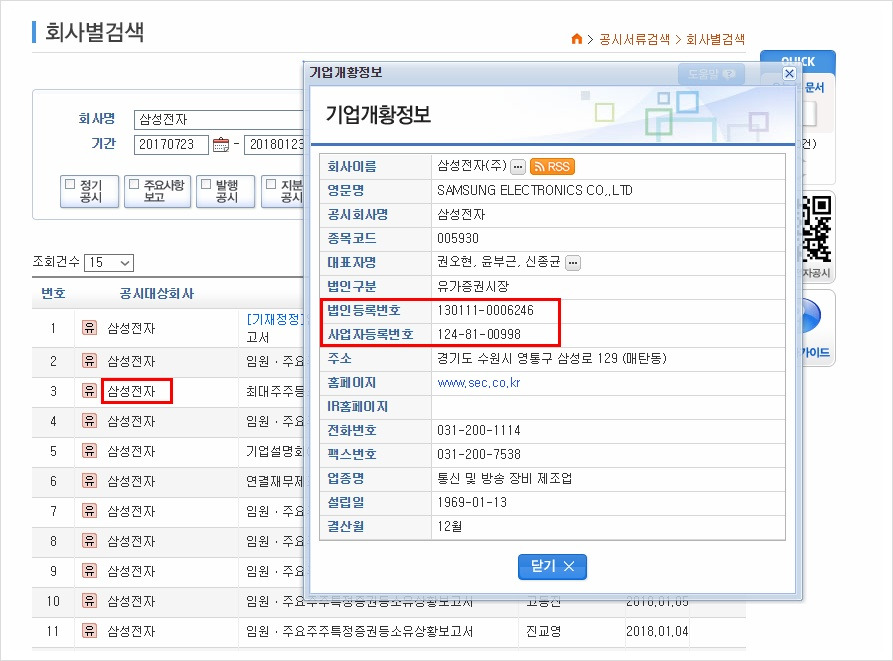The width and height of the screenshot is (893, 661).
Task: Click the [기재정정] report link in row 1
Action: (275, 319)
